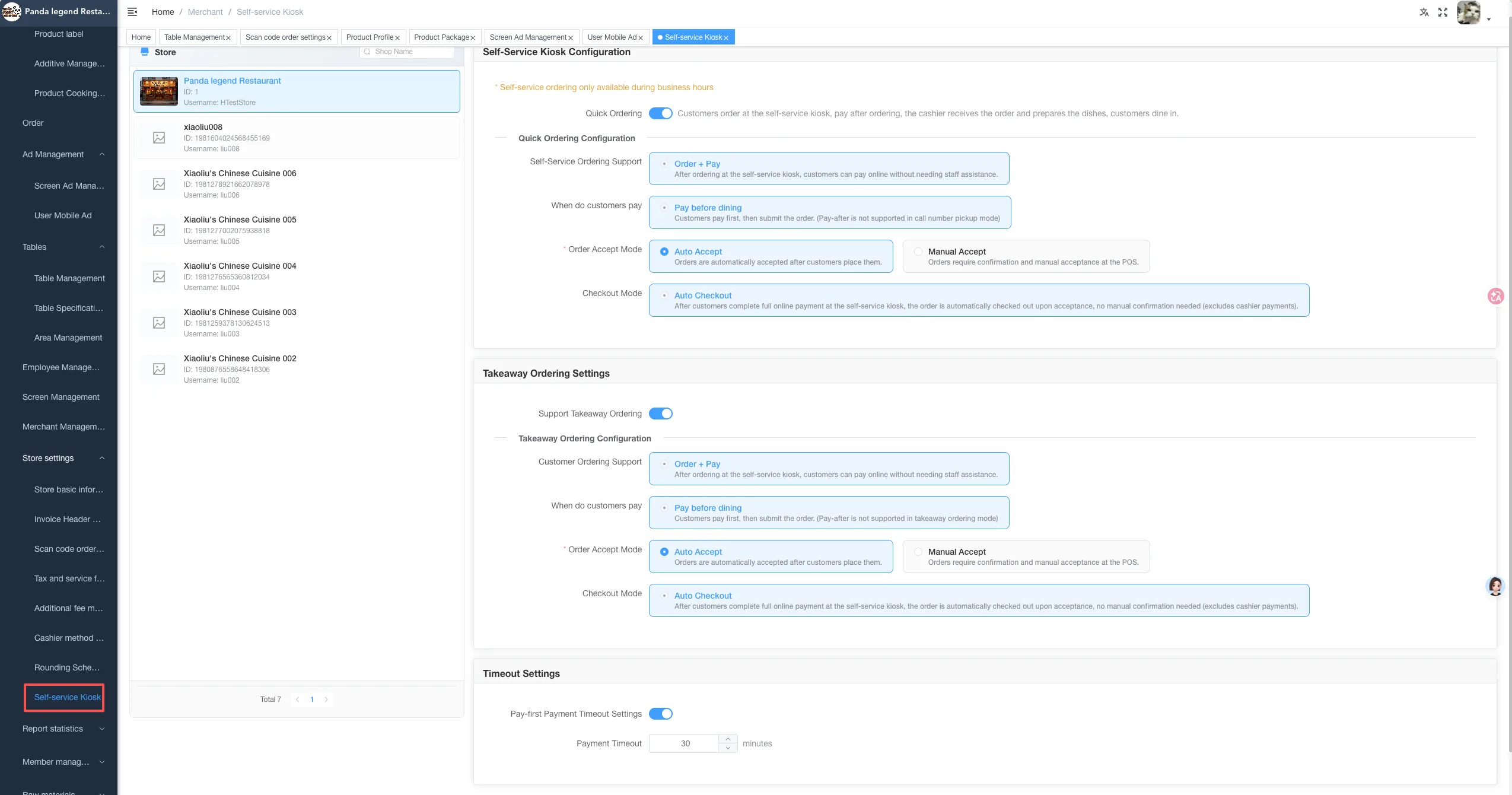Click the pink floating assistant icon
The image size is (1512, 795).
(x=1495, y=295)
